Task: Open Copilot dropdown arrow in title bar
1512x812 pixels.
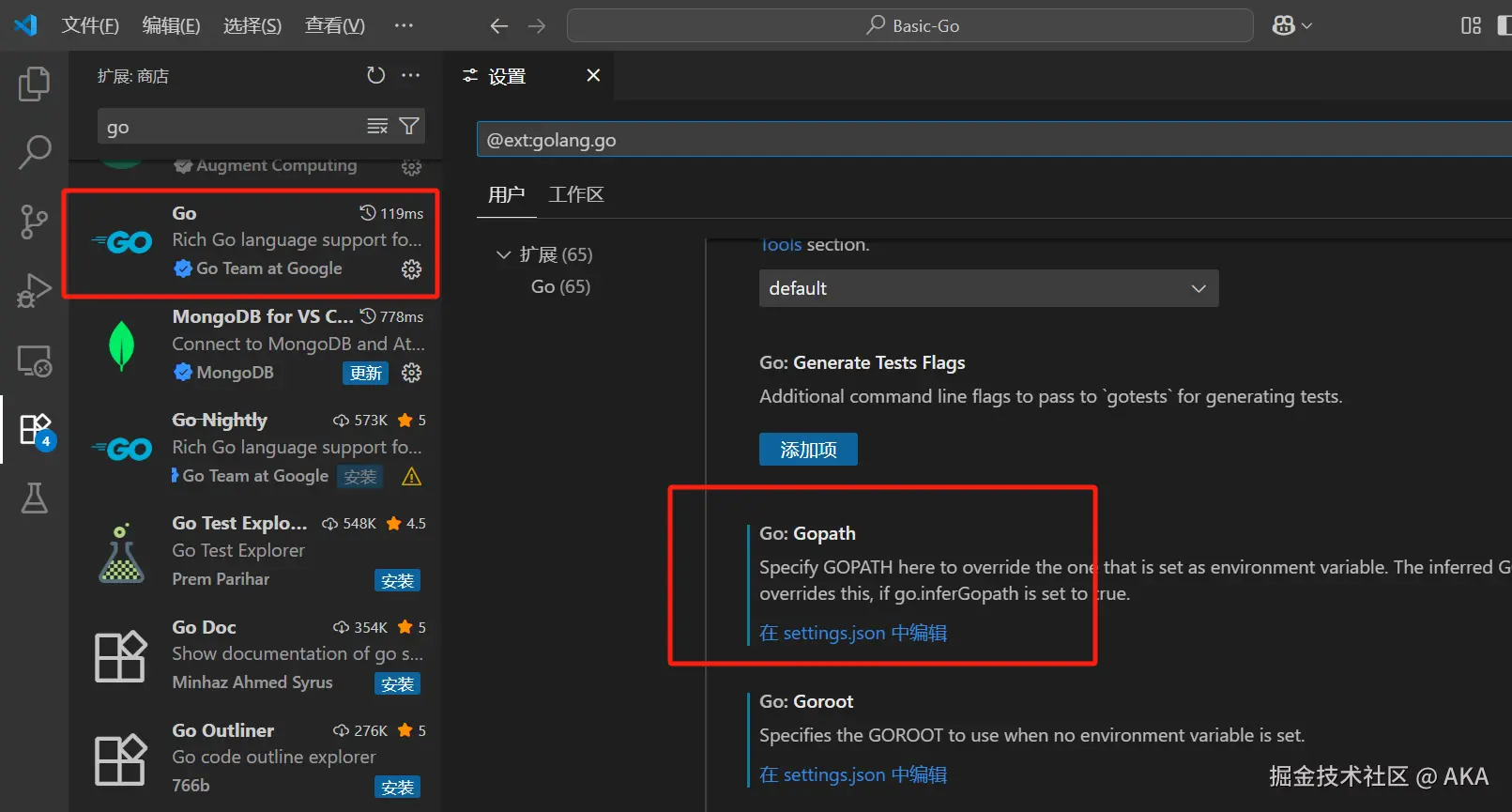Action: click(1306, 26)
